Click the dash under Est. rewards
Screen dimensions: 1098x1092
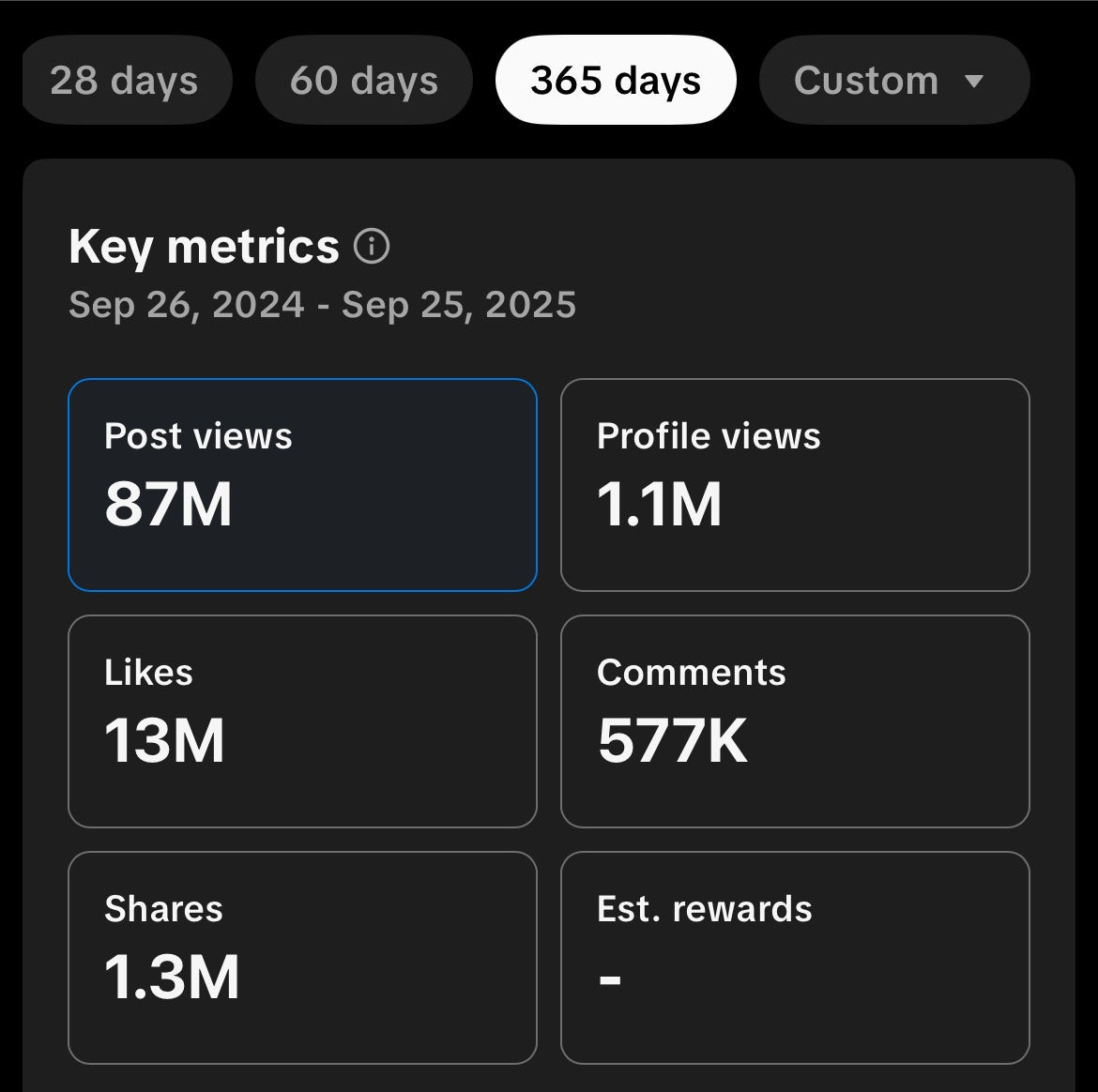610,980
